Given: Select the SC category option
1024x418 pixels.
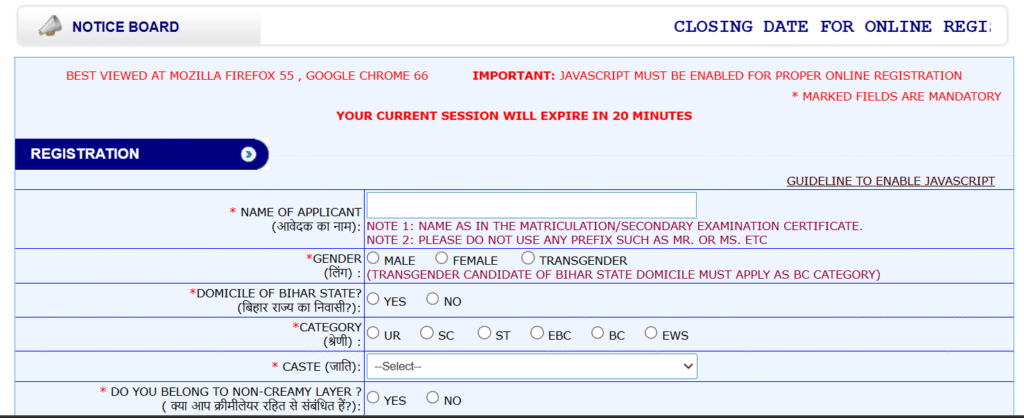Looking at the screenshot, I should tap(427, 334).
